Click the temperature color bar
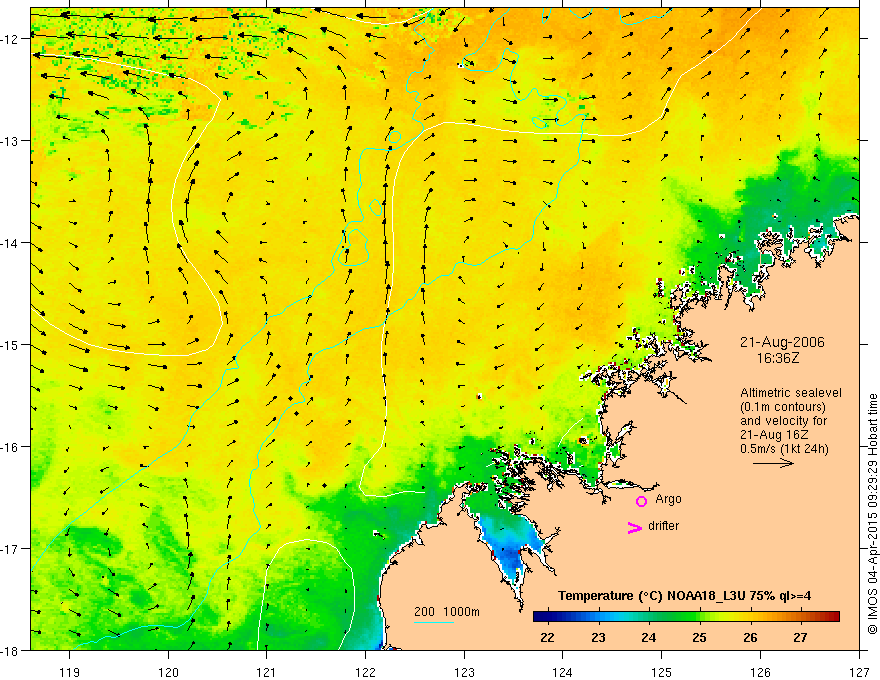This screenshot has width=880, height=680. [x=686, y=616]
